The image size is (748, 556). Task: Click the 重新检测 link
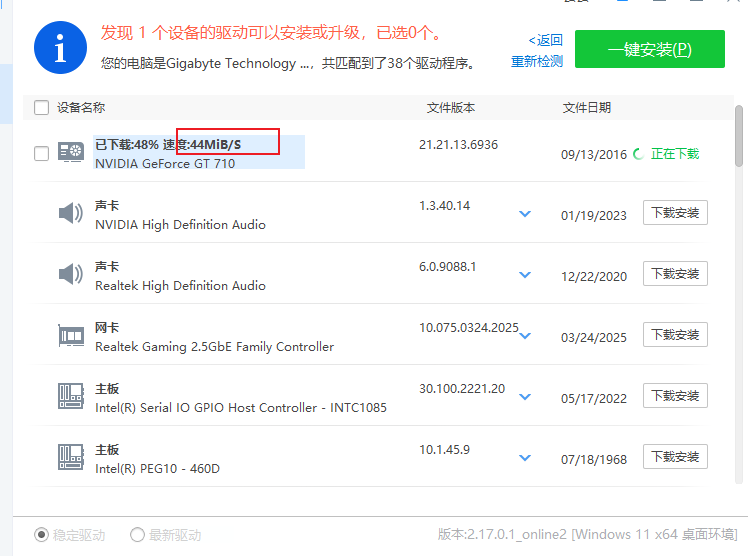click(537, 61)
